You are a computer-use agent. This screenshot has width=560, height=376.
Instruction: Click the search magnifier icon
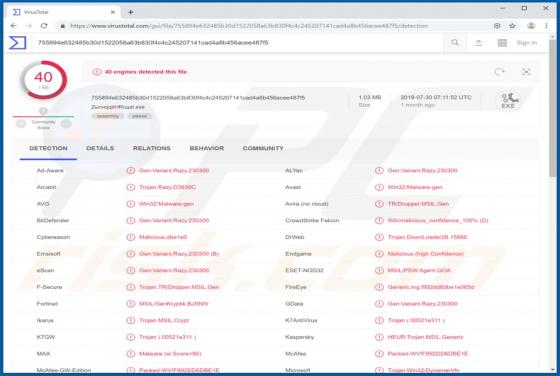pyautogui.click(x=455, y=42)
